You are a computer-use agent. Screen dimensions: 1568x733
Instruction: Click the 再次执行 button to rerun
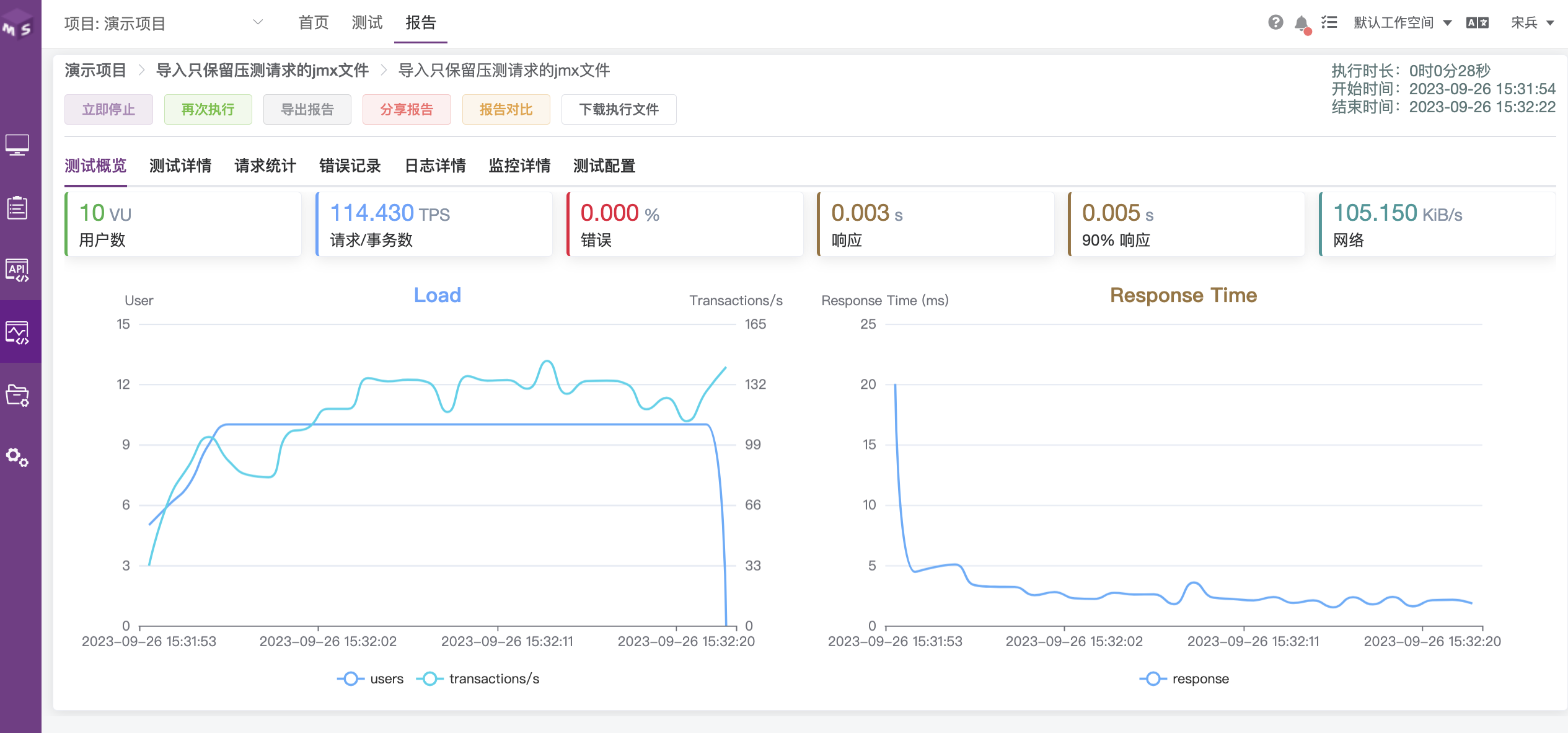point(208,109)
